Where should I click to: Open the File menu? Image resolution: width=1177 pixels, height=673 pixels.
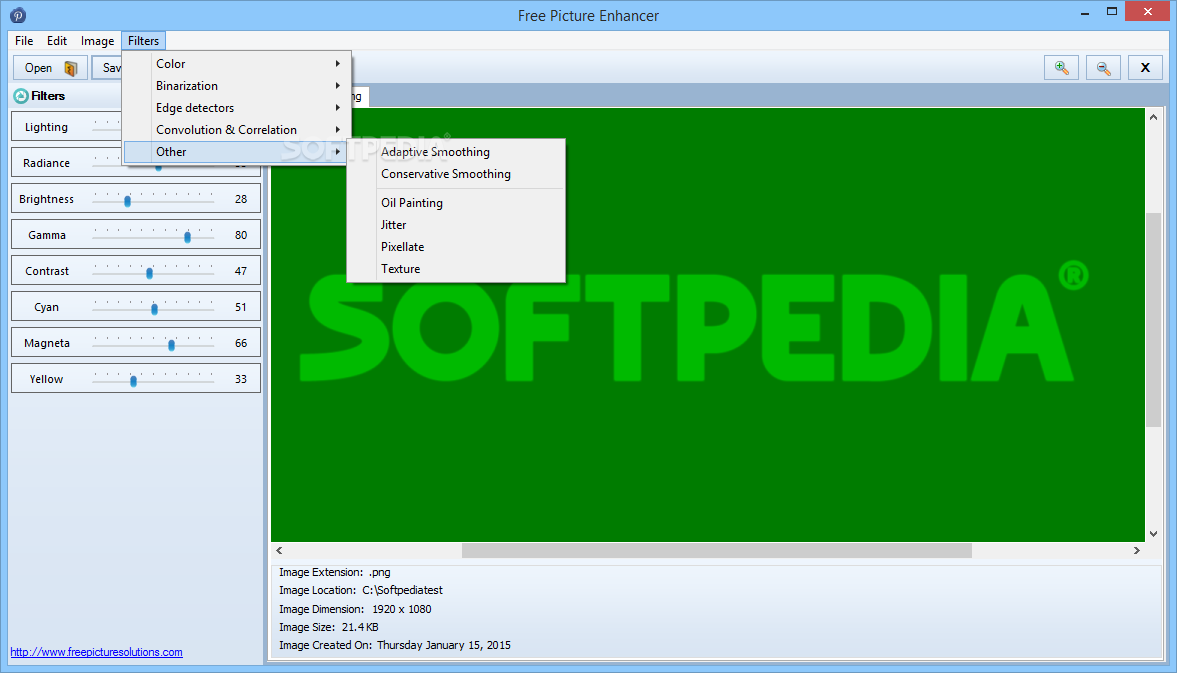tap(24, 41)
